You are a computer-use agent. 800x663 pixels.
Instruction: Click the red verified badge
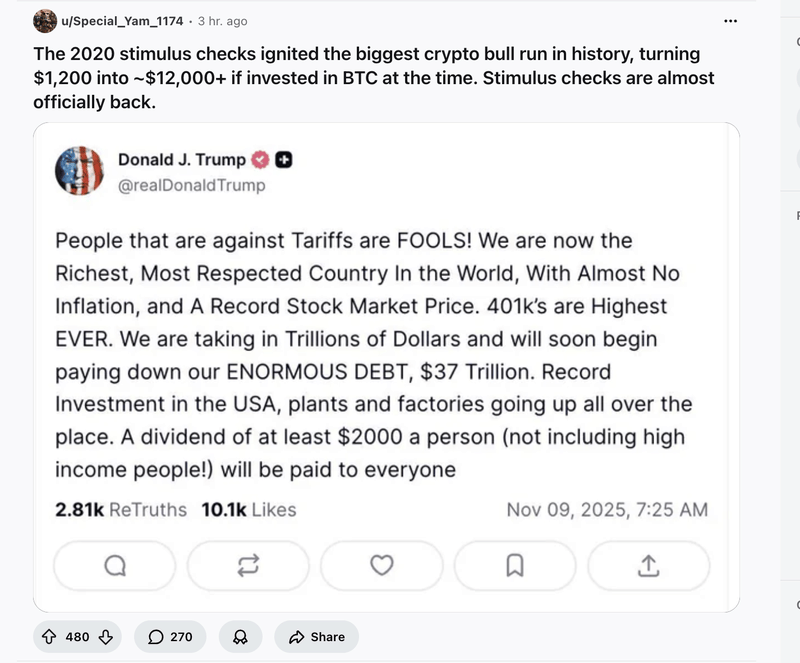pos(259,160)
